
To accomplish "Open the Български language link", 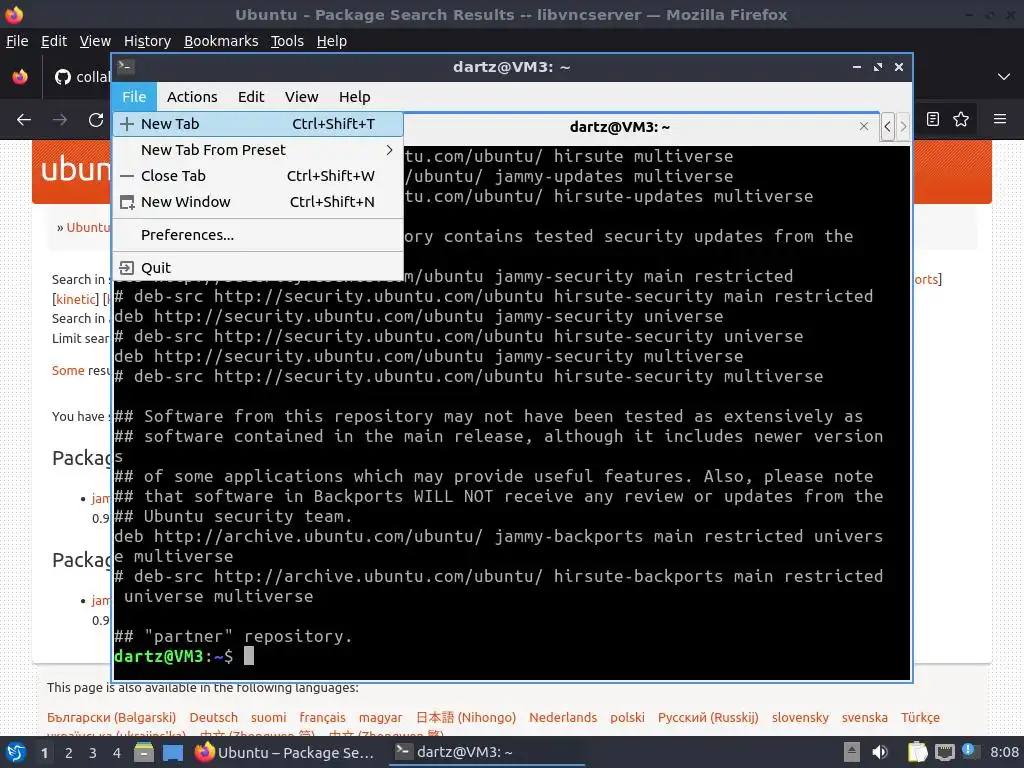I will point(112,718).
